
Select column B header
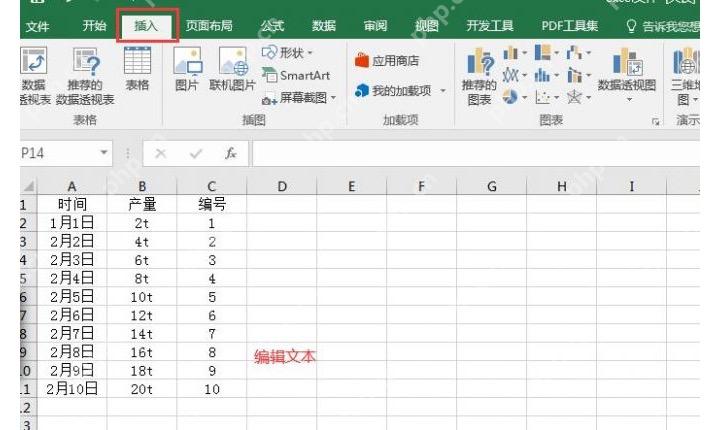tap(142, 186)
